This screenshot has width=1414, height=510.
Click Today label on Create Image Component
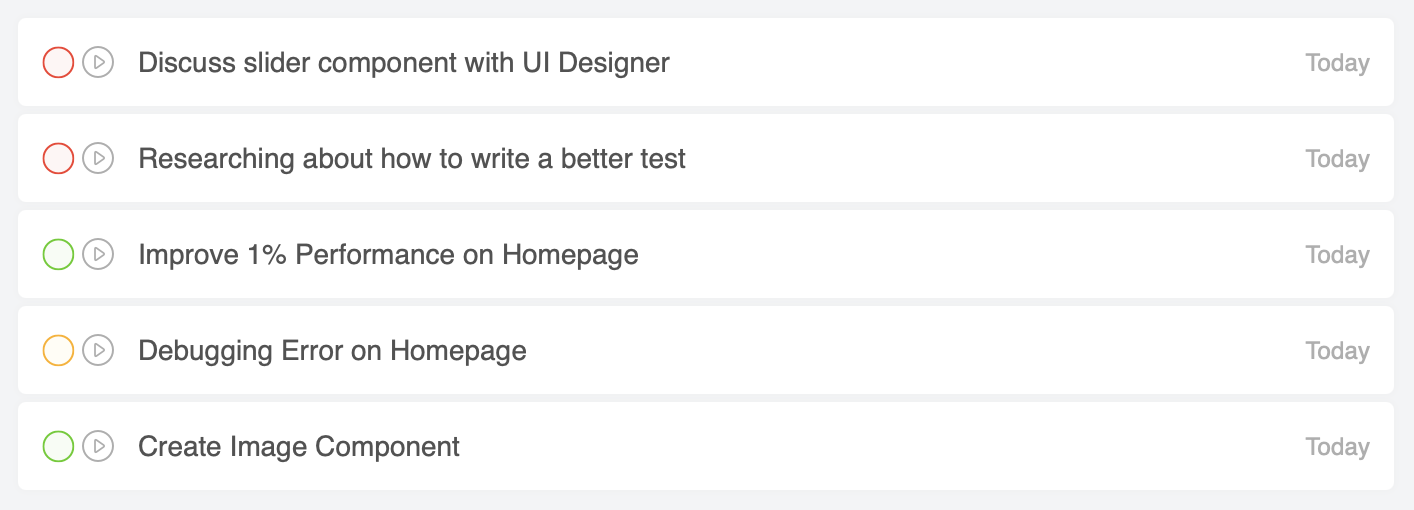pyautogui.click(x=1337, y=446)
